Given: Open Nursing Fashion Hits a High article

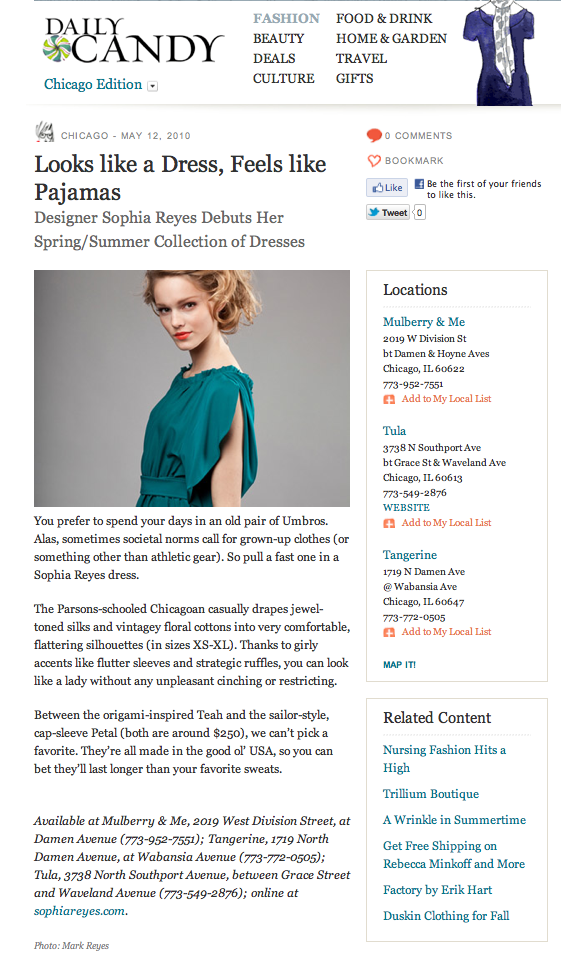Looking at the screenshot, I should (444, 759).
